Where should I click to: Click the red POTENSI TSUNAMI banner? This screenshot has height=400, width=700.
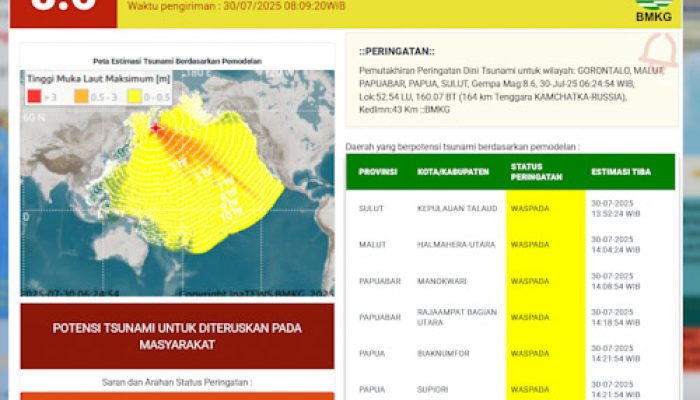pyautogui.click(x=177, y=336)
